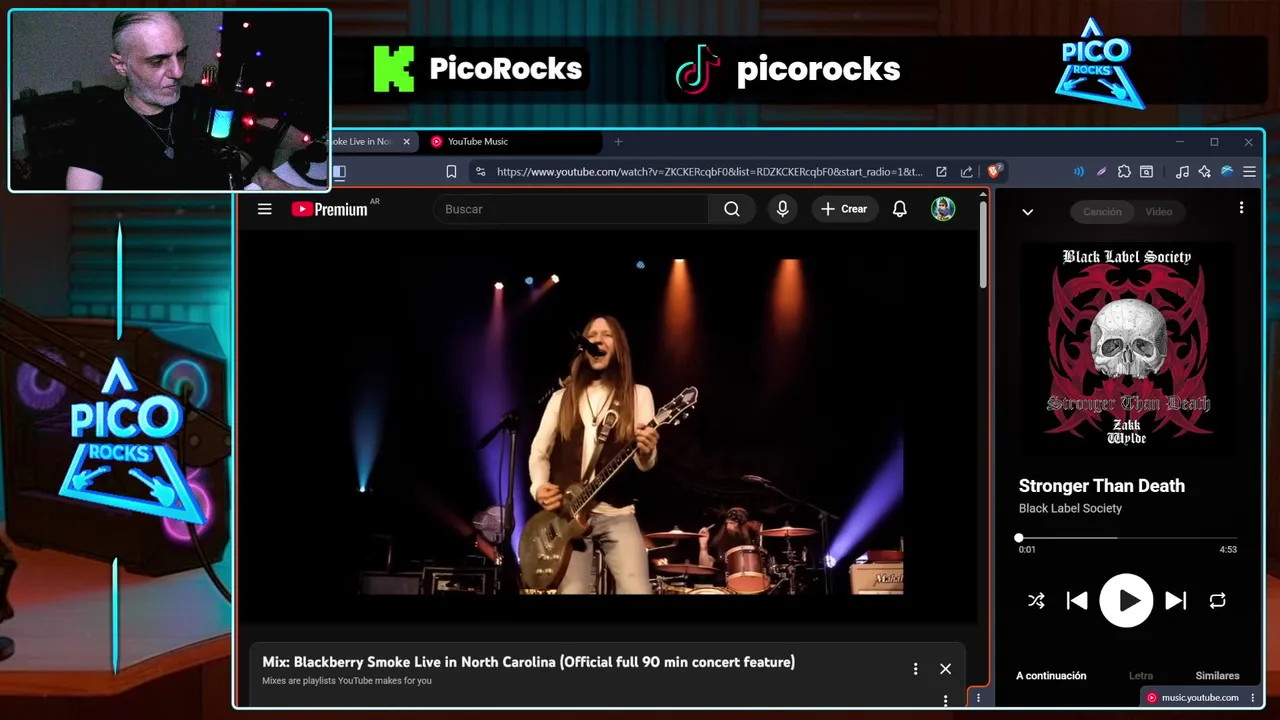The height and width of the screenshot is (720, 1280).
Task: Minimize the browser window
Action: (1179, 142)
